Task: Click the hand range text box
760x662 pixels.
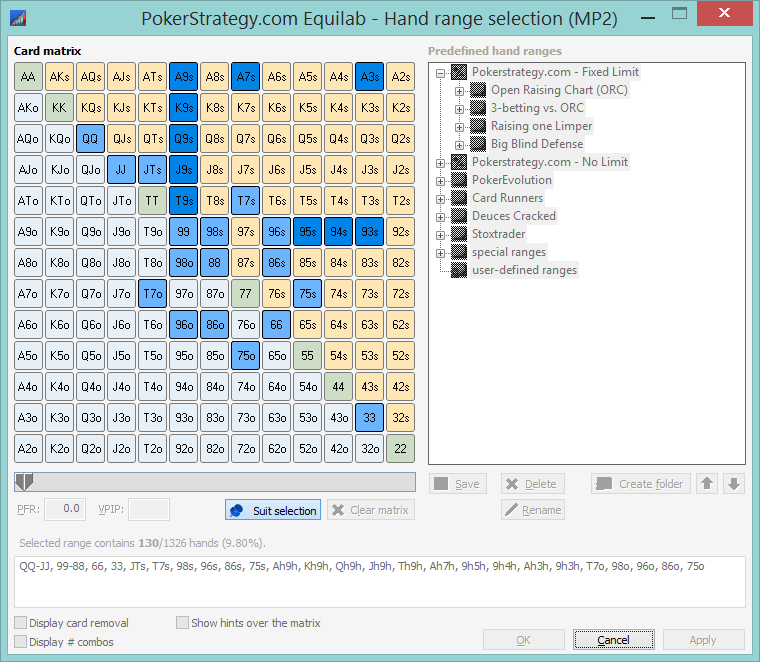Action: (x=380, y=582)
